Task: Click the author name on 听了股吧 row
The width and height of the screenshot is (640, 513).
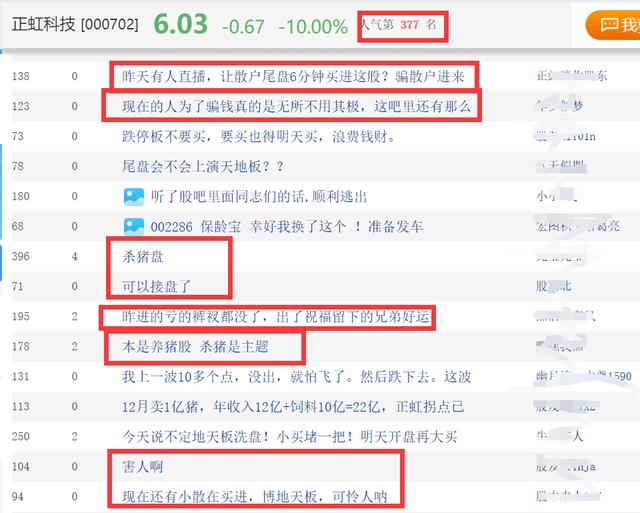Action: tap(556, 196)
